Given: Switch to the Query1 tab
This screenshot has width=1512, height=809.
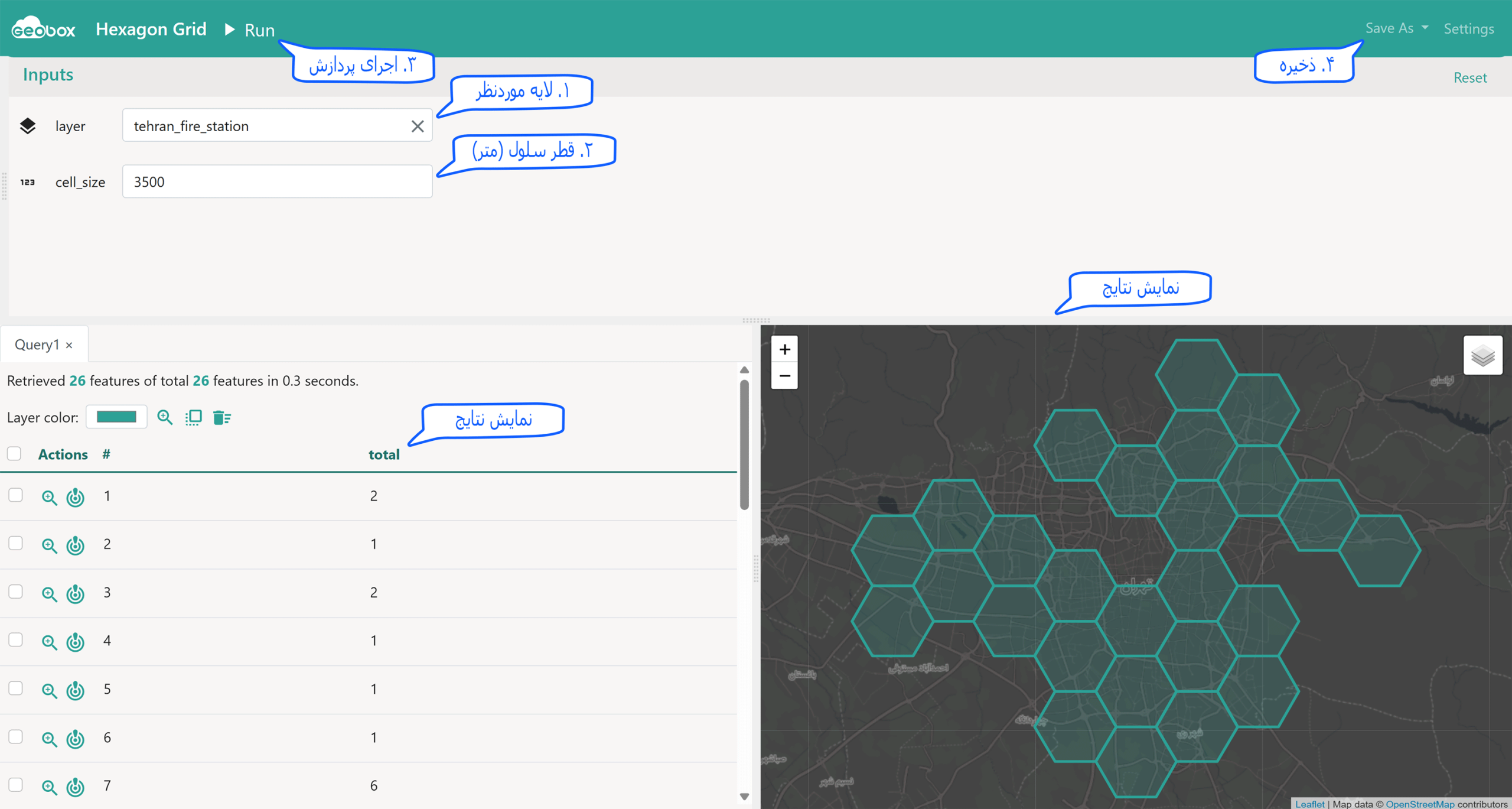Looking at the screenshot, I should [x=37, y=344].
